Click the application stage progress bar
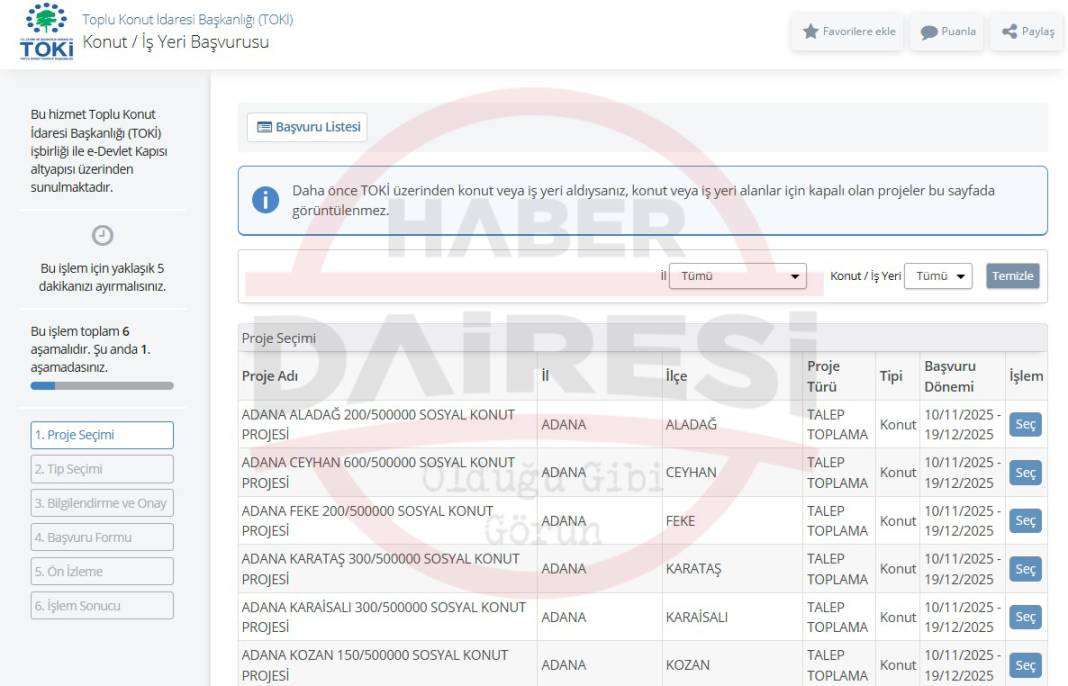Viewport: 1068px width, 686px height. coord(102,385)
